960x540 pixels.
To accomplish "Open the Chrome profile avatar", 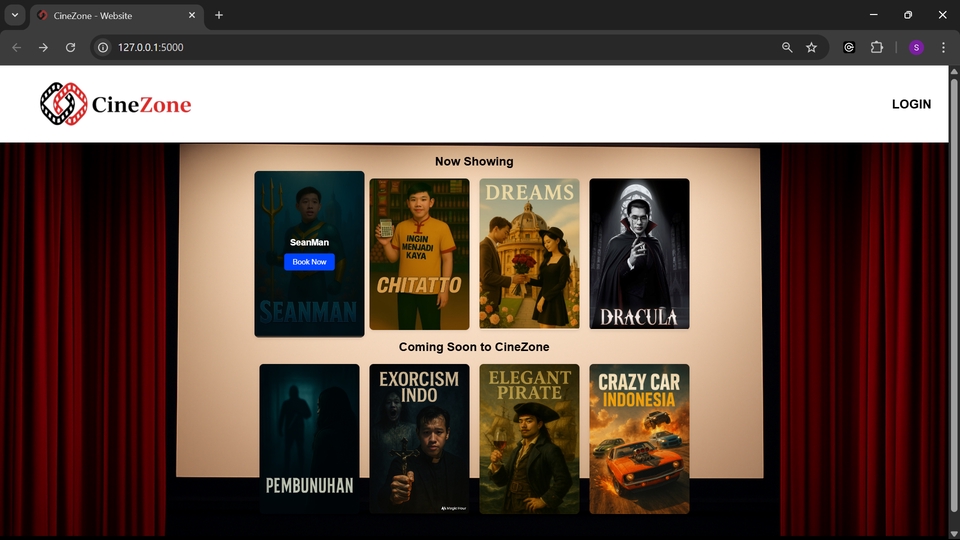I will [x=916, y=47].
